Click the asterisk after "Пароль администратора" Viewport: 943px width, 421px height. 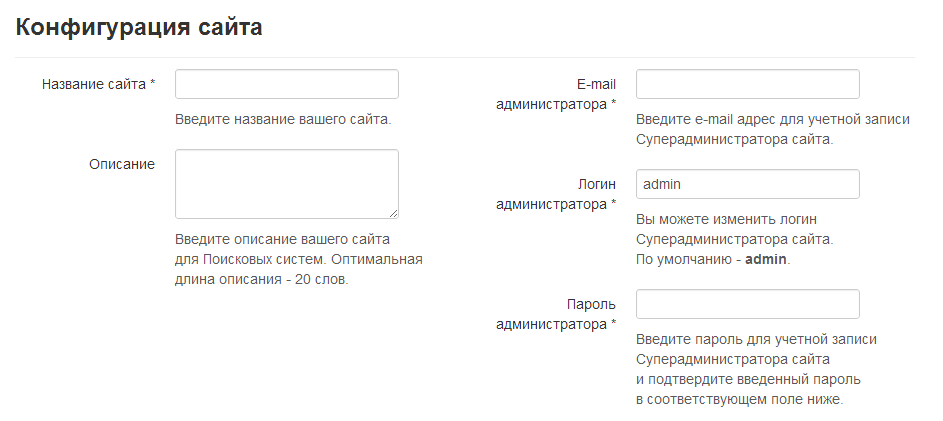(613, 324)
